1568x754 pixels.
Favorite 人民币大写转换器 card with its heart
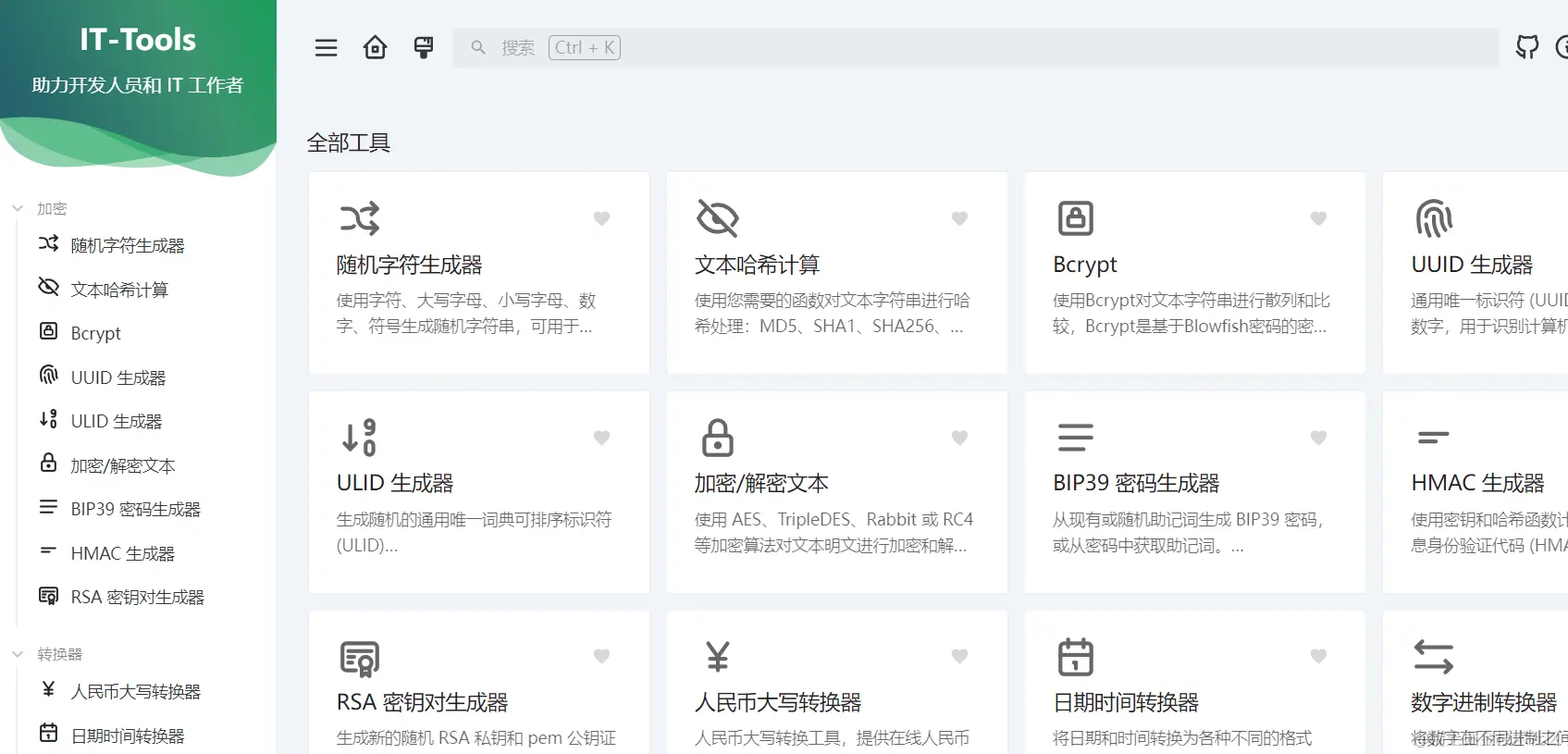959,656
